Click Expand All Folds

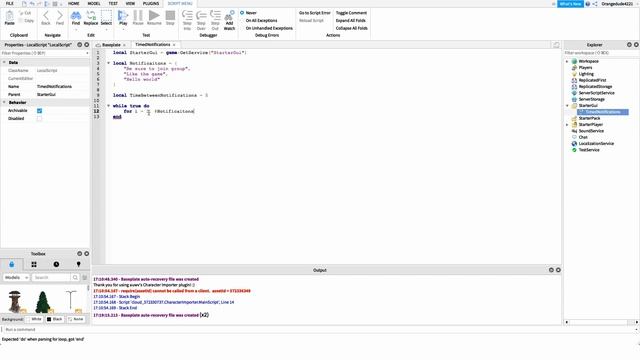[x=351, y=20]
